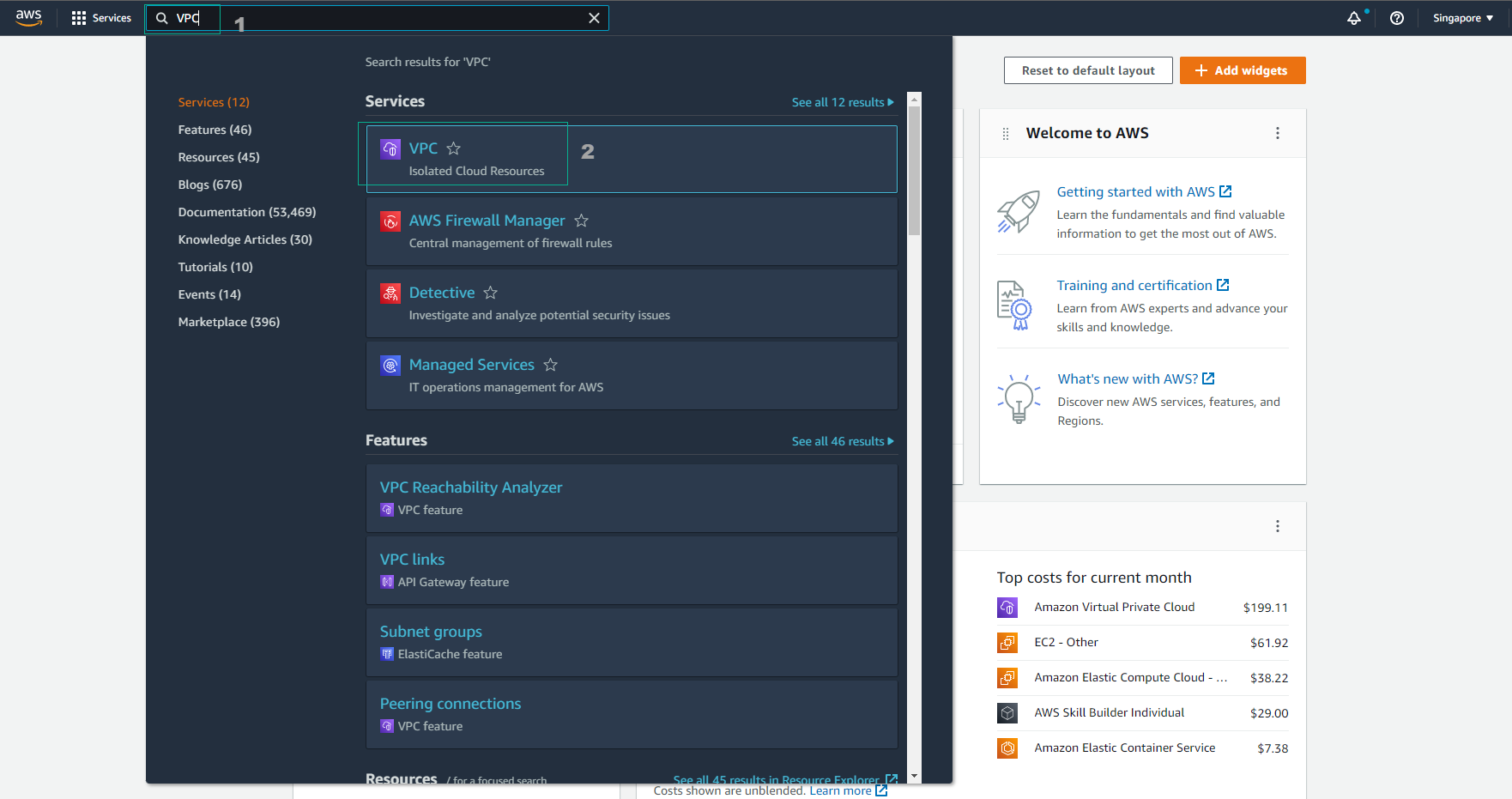Viewport: 1512px width, 799px height.
Task: Click the Firewall Manager red icon
Action: (x=390, y=221)
